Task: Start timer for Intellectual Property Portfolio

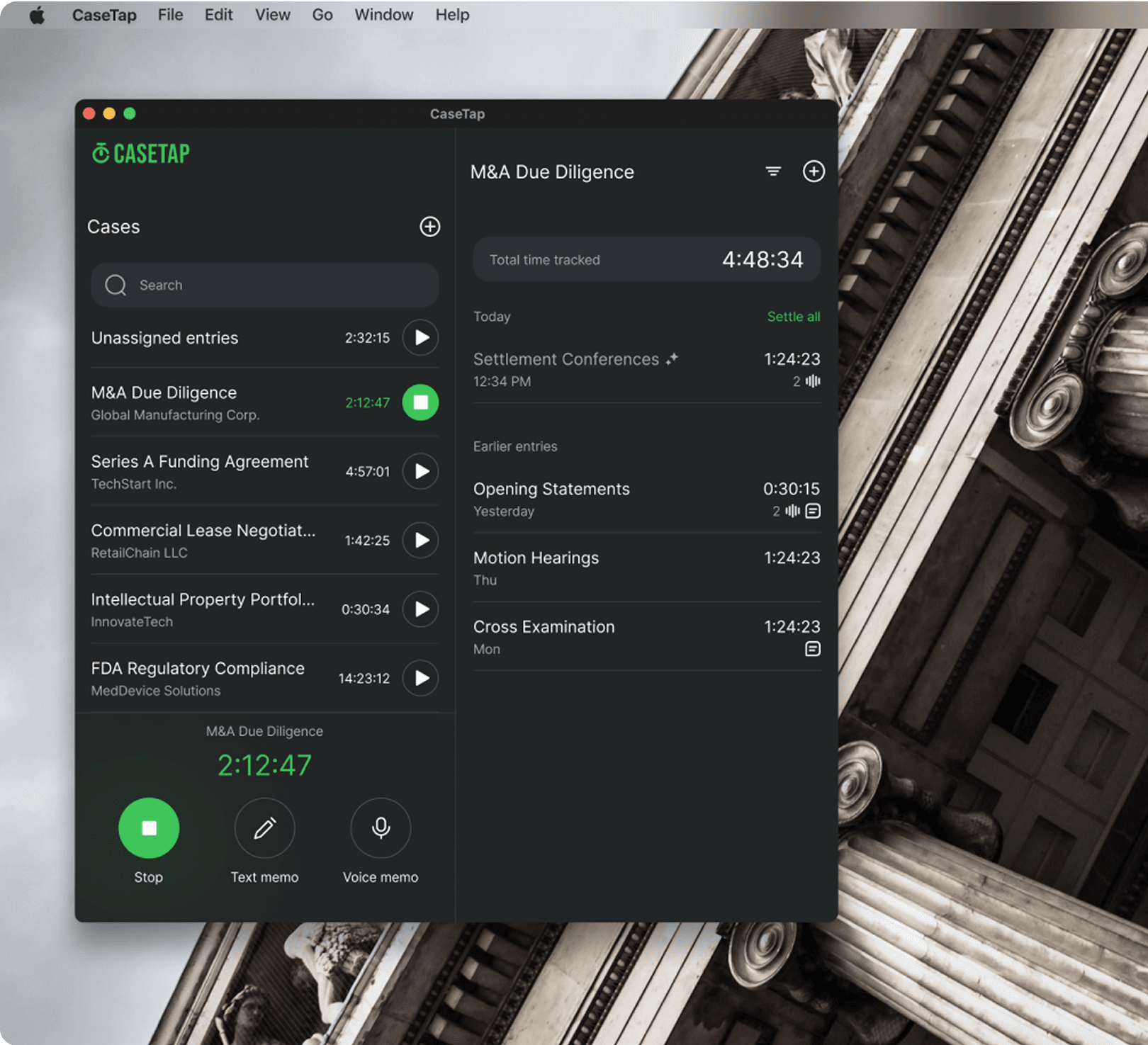Action: click(421, 609)
